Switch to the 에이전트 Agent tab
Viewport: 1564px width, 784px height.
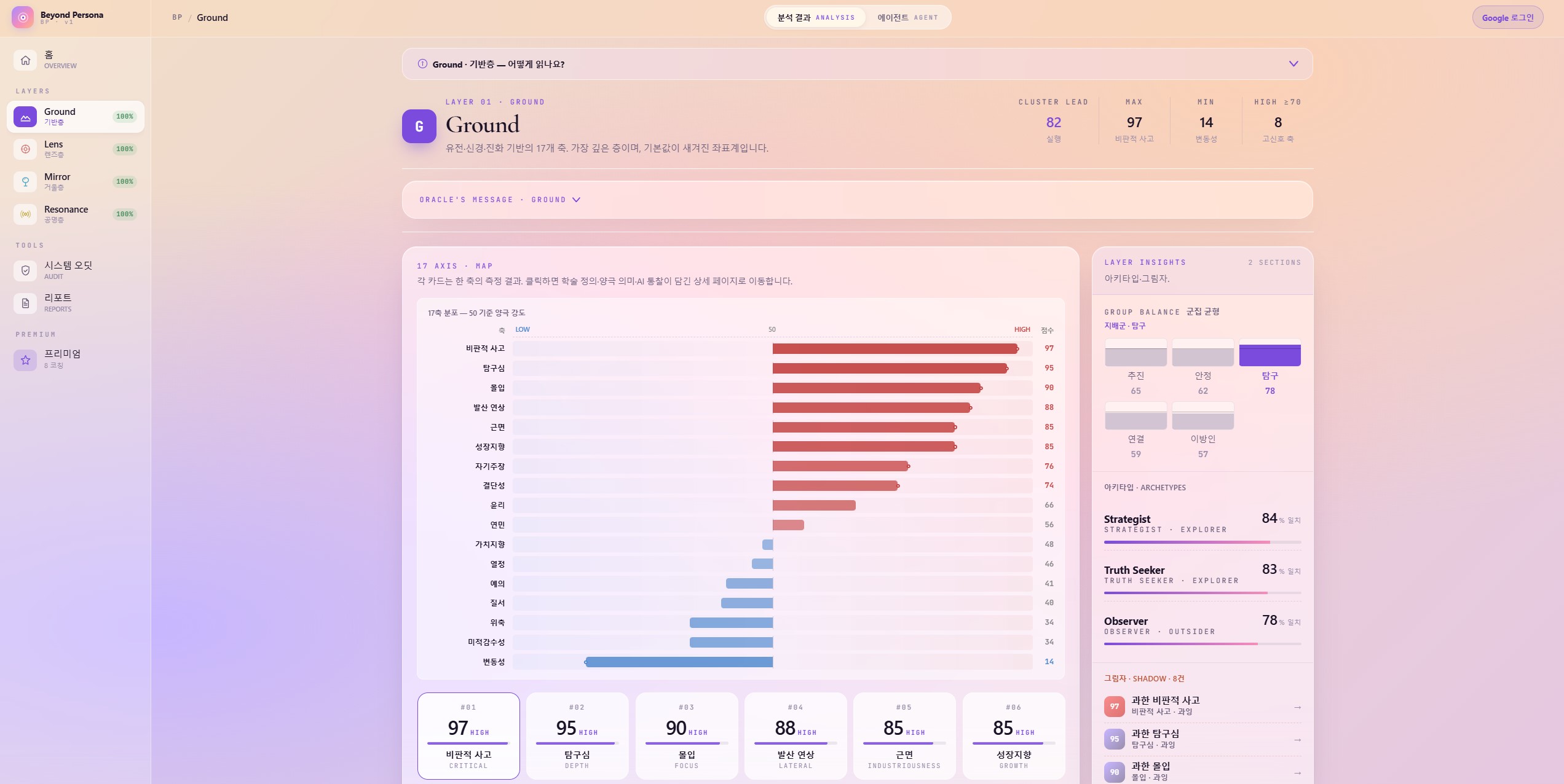coord(907,17)
